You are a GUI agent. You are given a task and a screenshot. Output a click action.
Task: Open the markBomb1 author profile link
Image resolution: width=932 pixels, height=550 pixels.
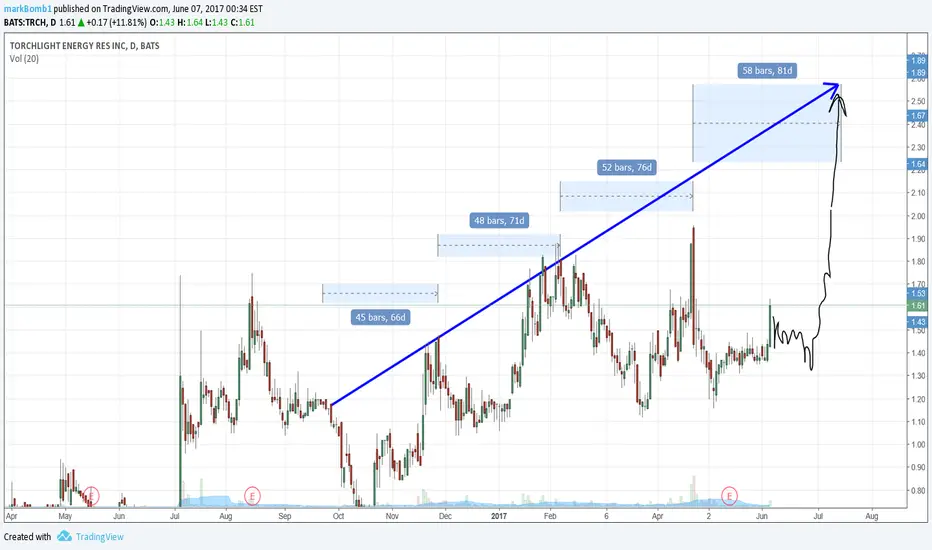click(x=28, y=9)
